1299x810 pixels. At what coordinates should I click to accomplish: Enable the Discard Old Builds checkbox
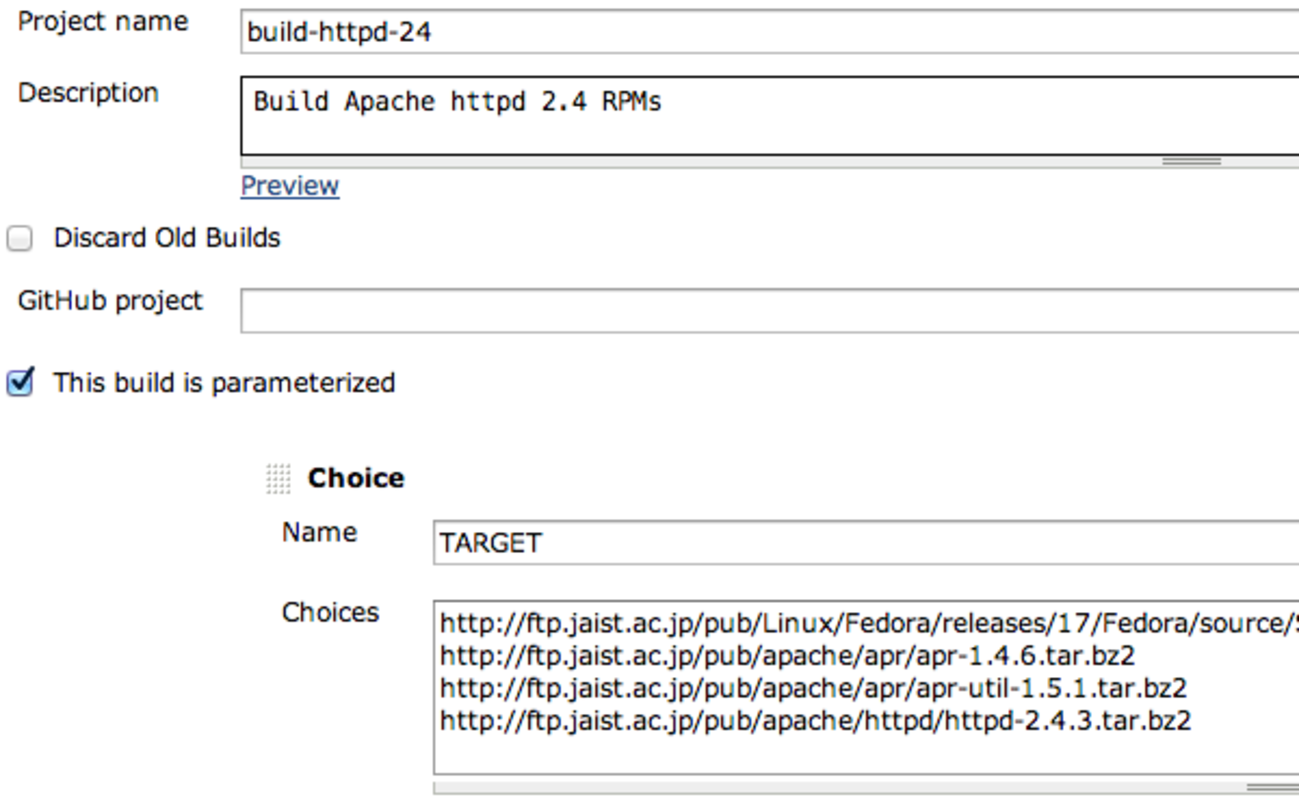[20, 239]
